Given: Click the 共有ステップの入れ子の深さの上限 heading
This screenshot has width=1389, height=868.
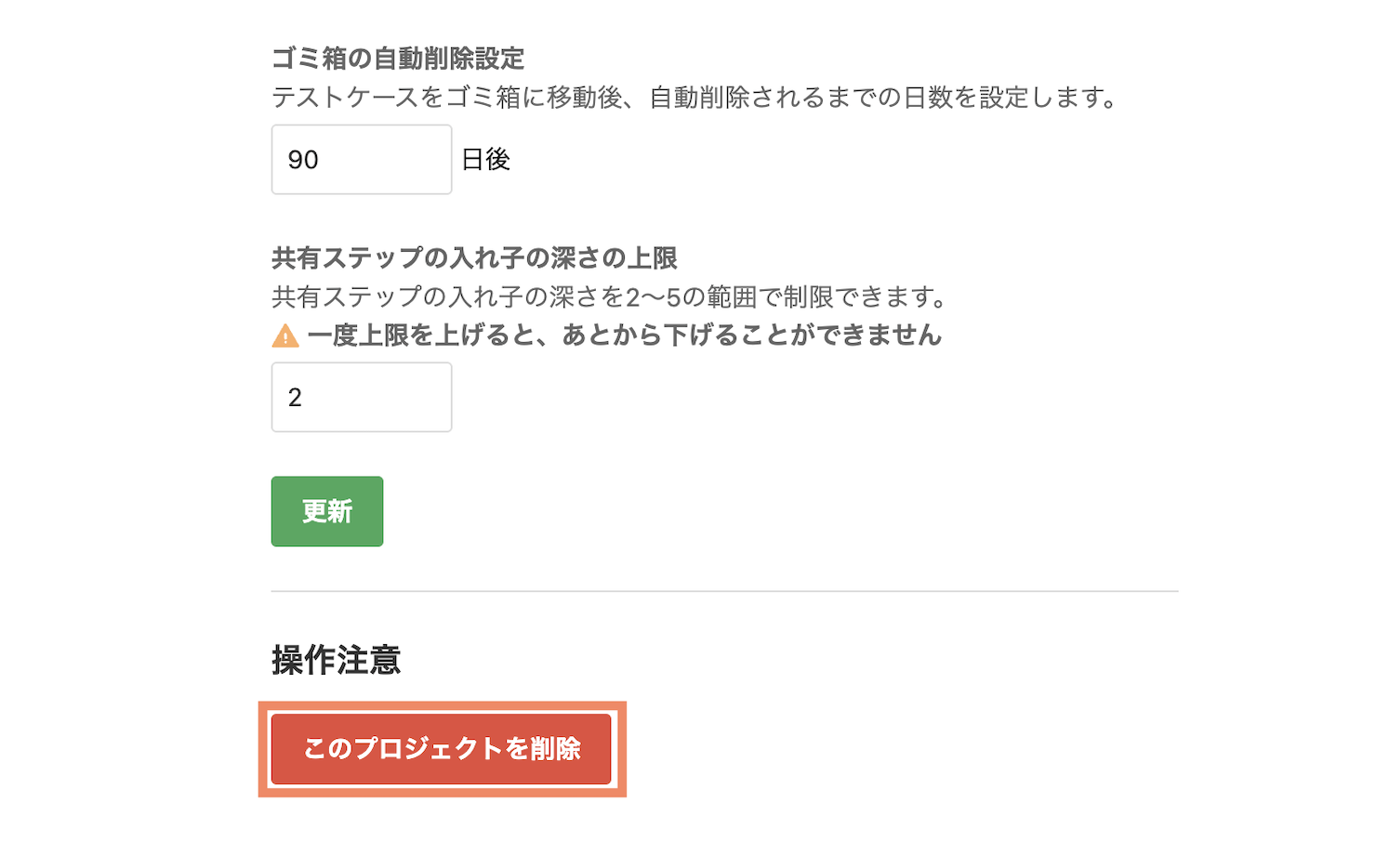Looking at the screenshot, I should coord(474,257).
